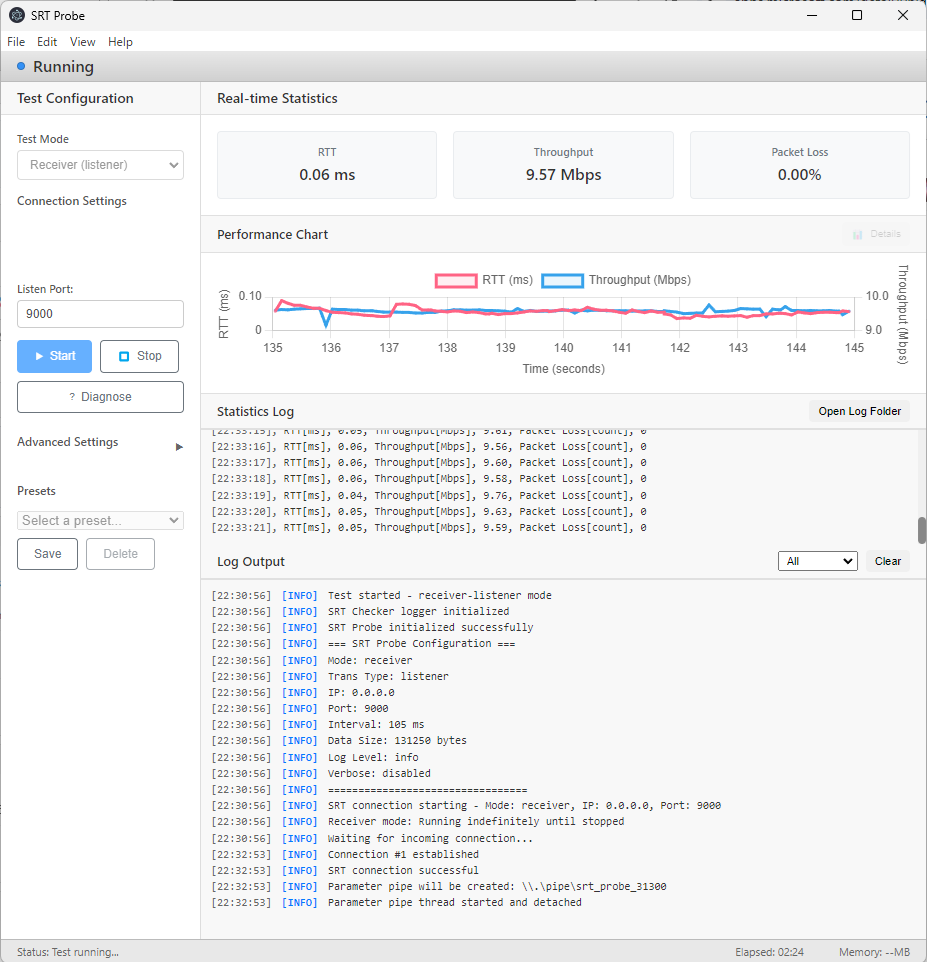927x962 pixels.
Task: Click the SRT Probe app icon in title bar
Action: (17, 15)
